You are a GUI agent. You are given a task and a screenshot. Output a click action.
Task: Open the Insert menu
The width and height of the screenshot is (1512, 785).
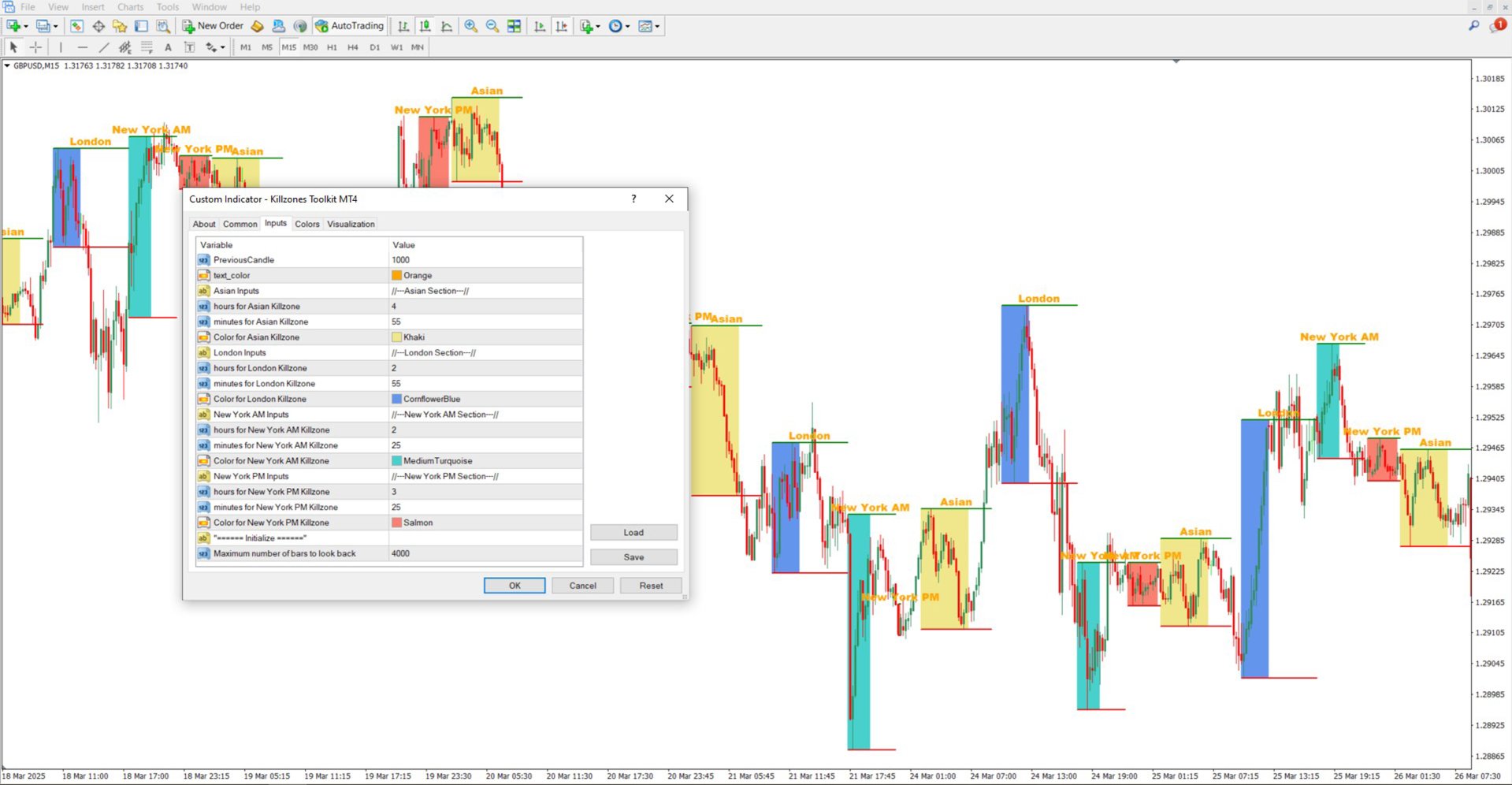coord(93,7)
